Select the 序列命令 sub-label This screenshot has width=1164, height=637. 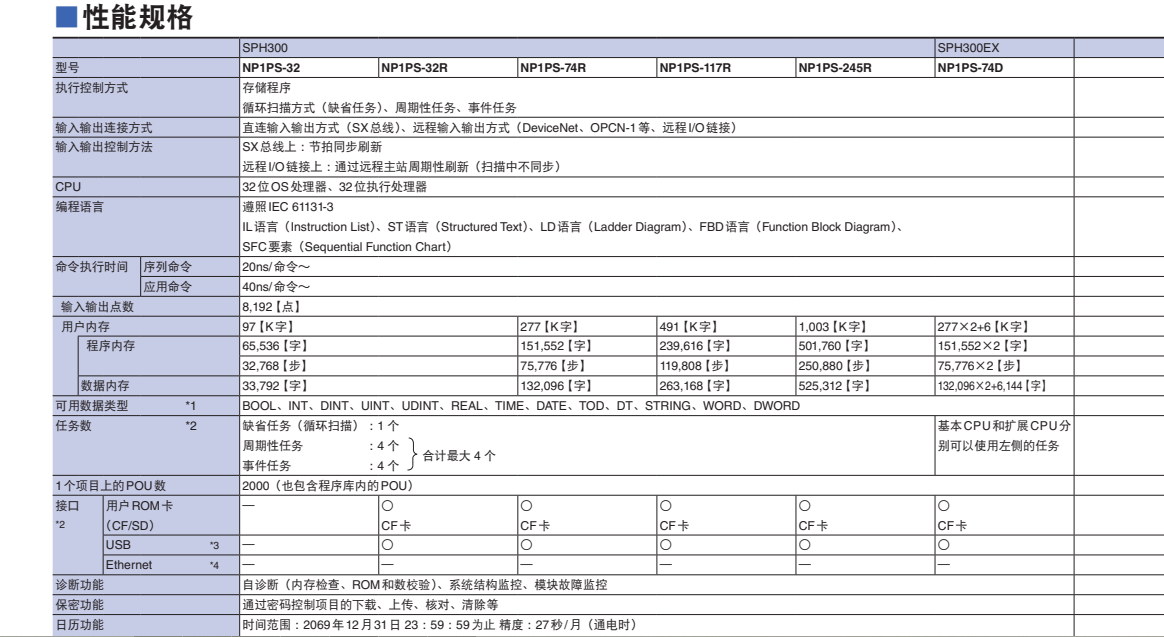click(168, 267)
